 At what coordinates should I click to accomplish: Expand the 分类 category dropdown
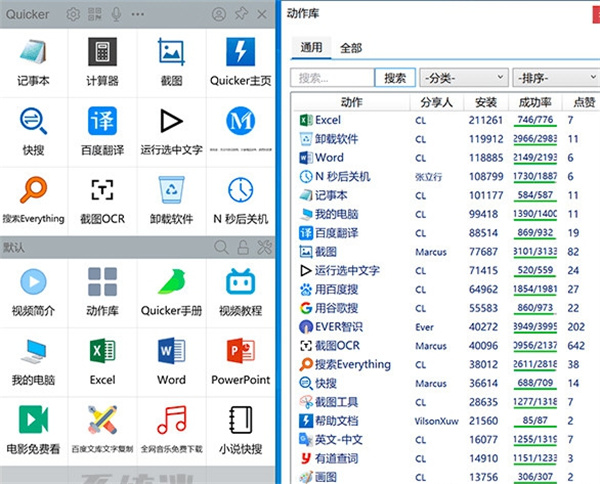coord(463,77)
